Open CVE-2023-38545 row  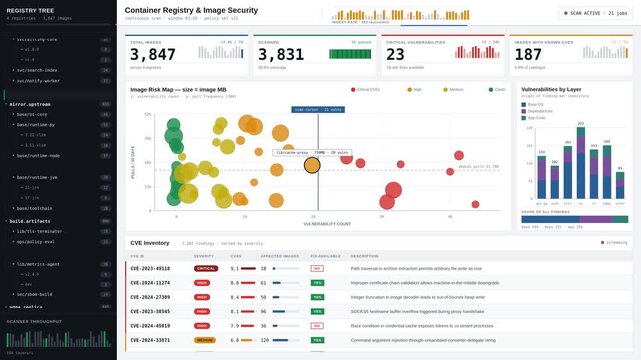(379, 311)
